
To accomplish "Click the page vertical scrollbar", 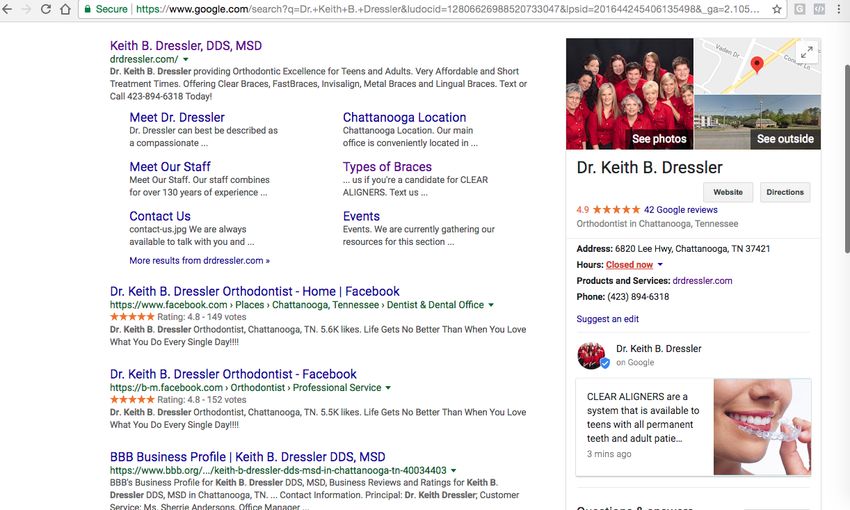I will coord(847,159).
